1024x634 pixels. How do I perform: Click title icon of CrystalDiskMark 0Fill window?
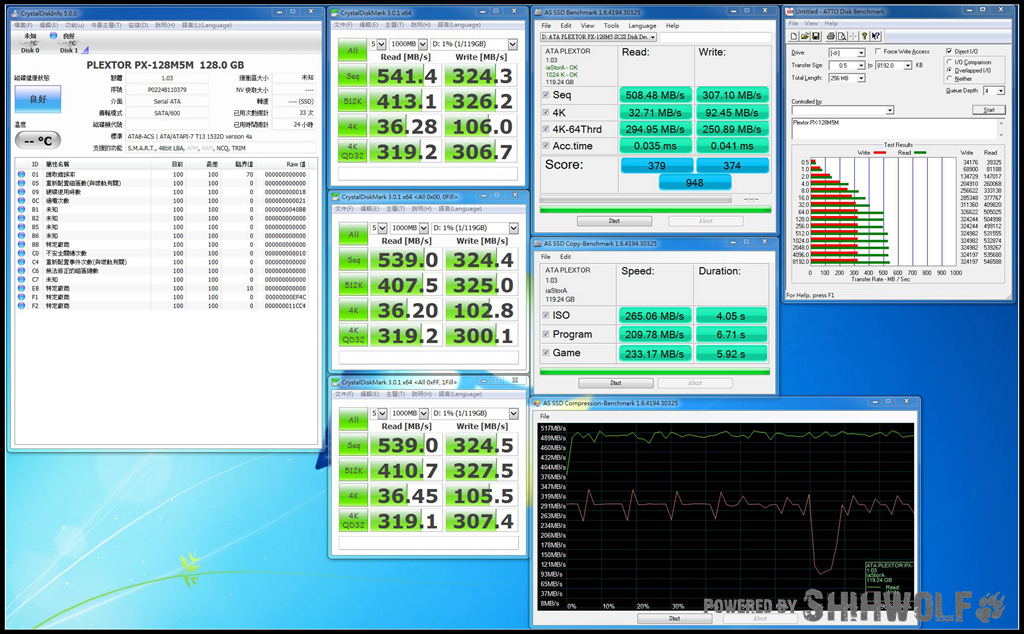pyautogui.click(x=336, y=197)
